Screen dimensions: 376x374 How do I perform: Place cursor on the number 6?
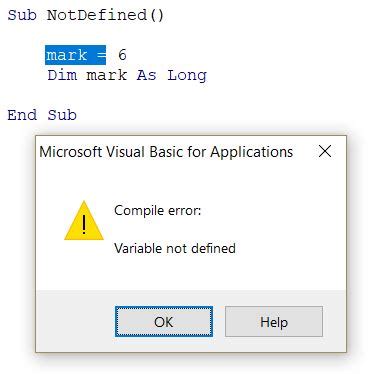(x=122, y=55)
